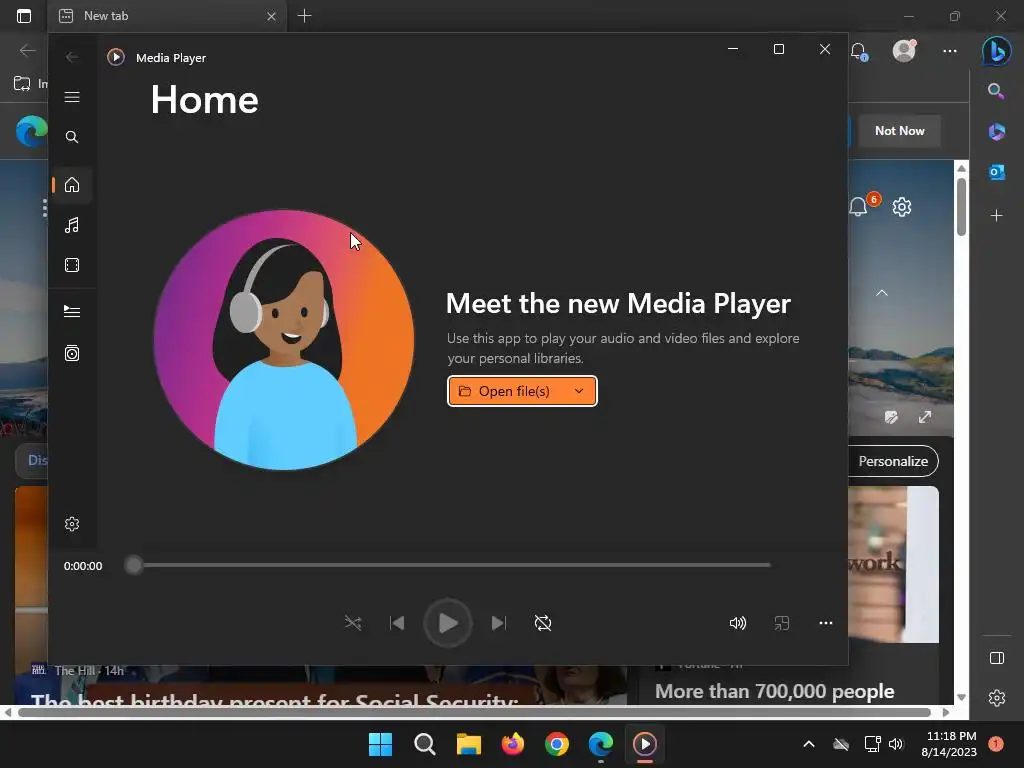The height and width of the screenshot is (768, 1024).
Task: Click Edge vertical scrollbar thumb
Action: coord(961,206)
